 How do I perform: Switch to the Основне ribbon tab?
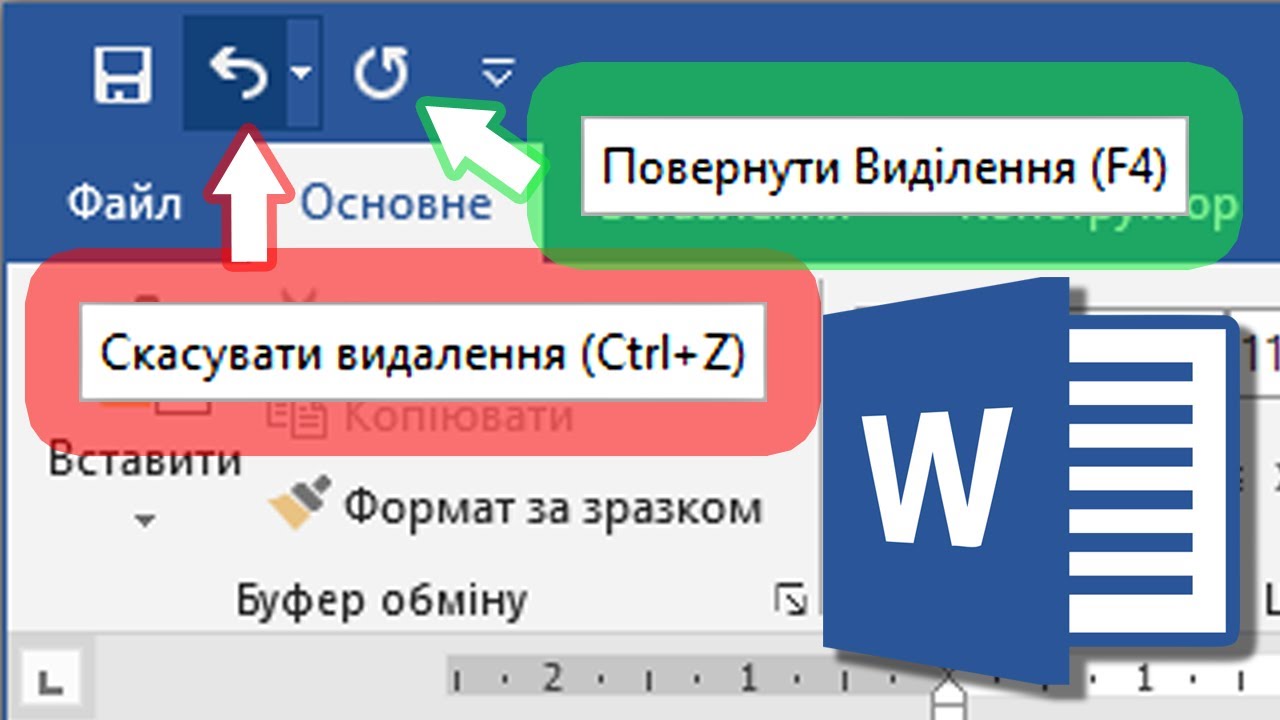pyautogui.click(x=396, y=204)
